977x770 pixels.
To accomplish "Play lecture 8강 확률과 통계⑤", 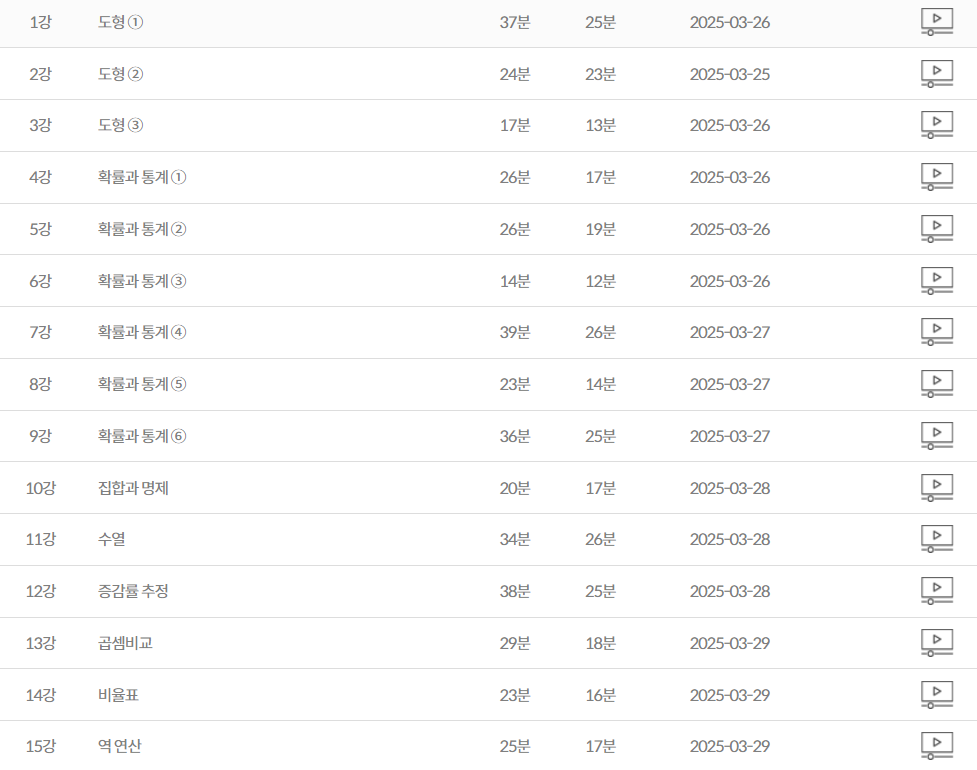I will coord(936,384).
